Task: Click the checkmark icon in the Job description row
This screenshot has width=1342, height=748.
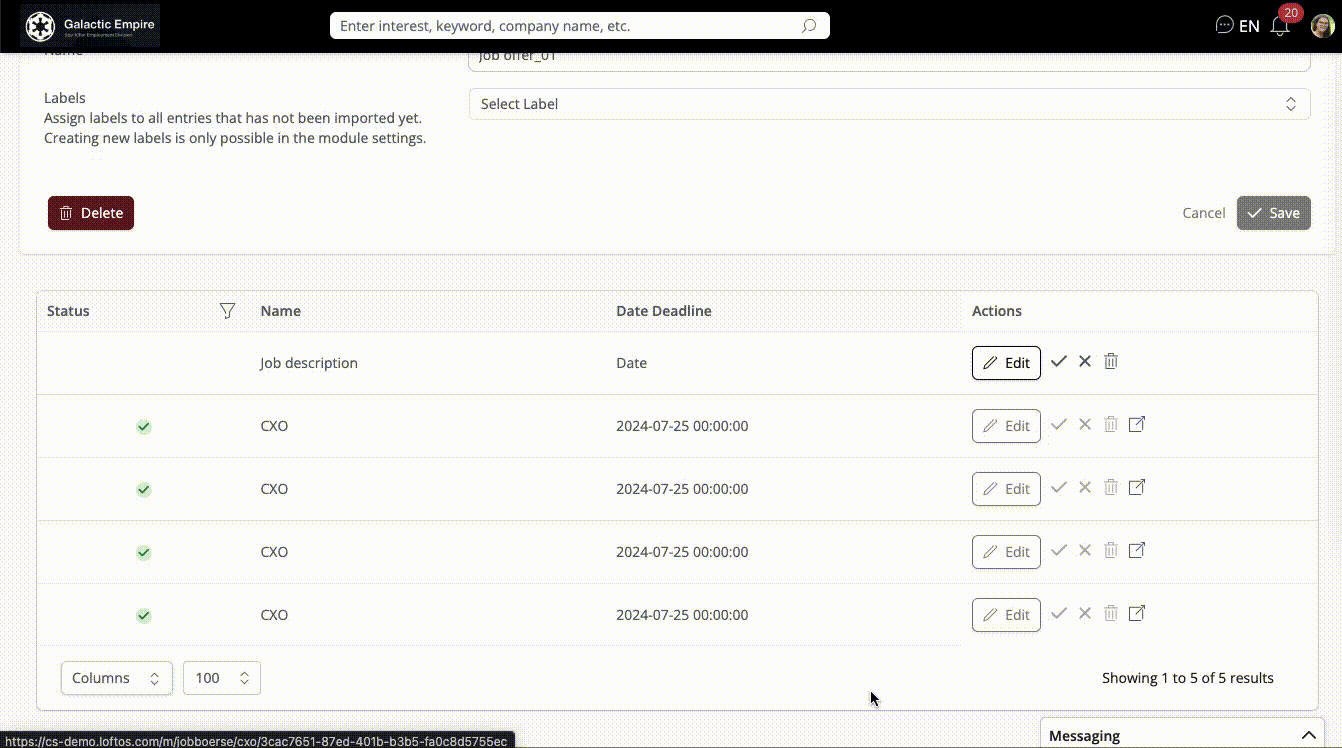Action: click(1059, 362)
